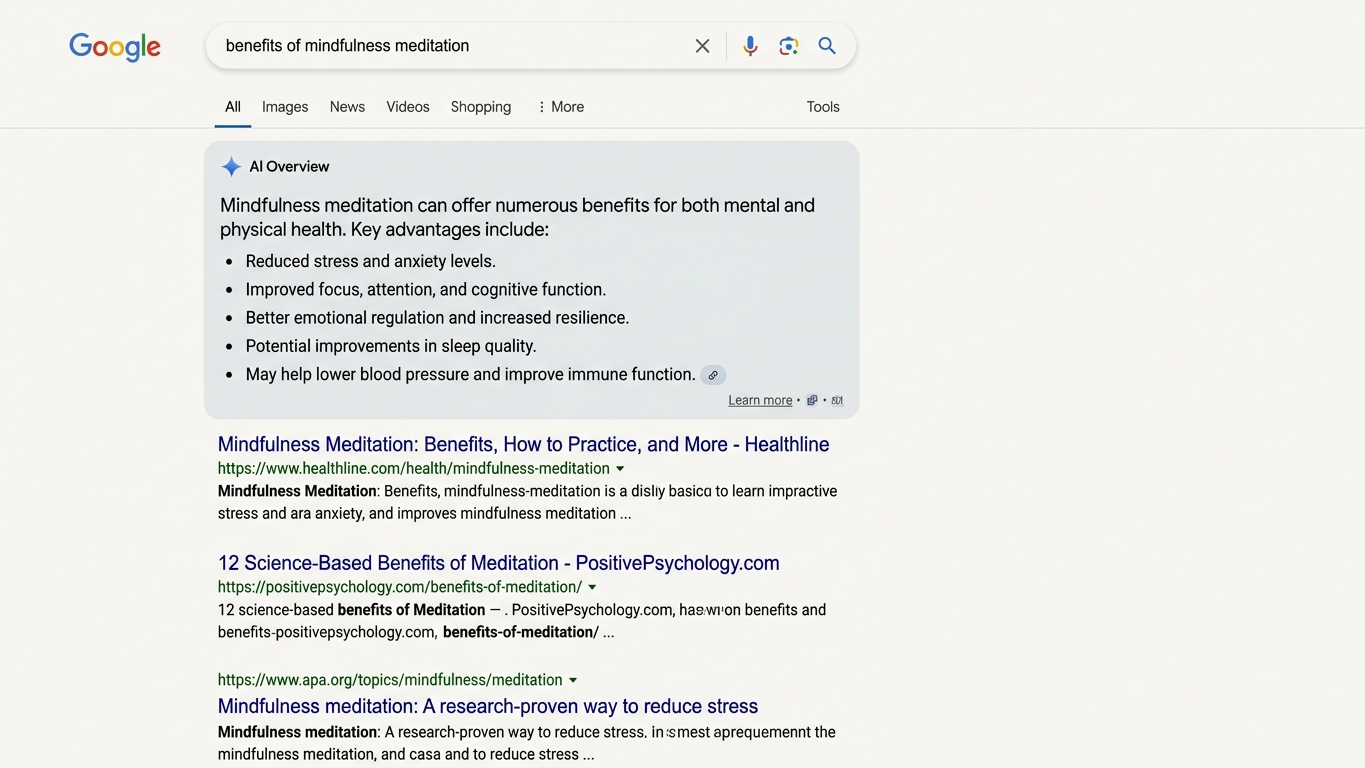The height and width of the screenshot is (768, 1365).
Task: Click the Healthline result snippet text
Action: tap(527, 502)
